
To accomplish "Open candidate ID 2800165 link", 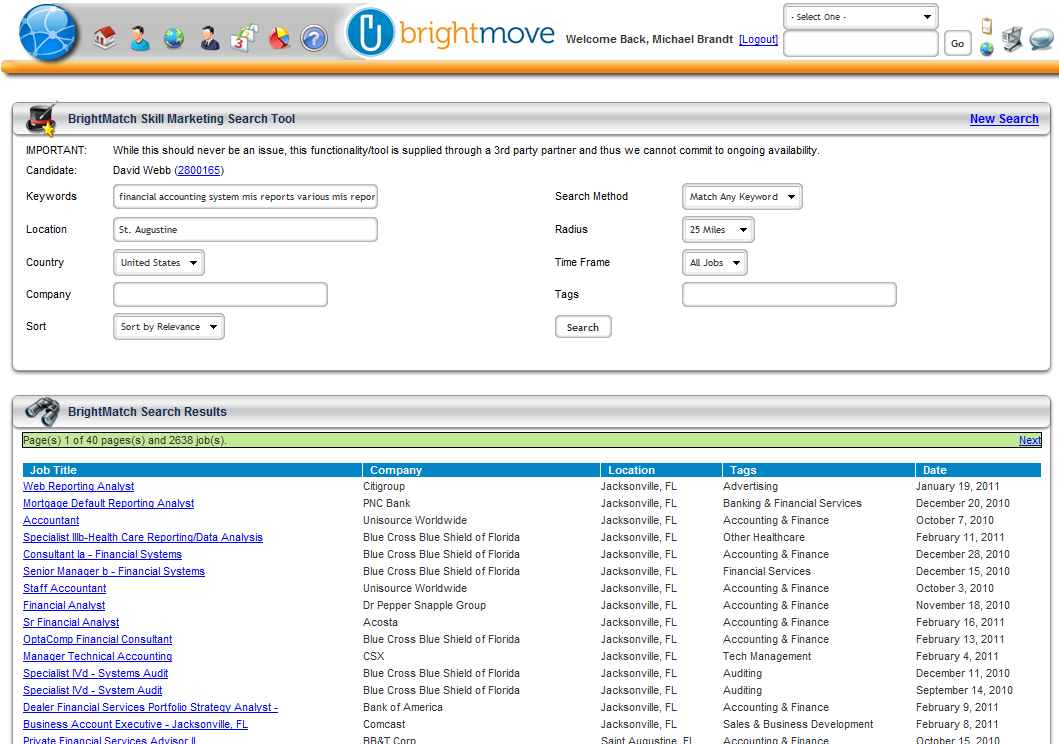I will tap(199, 170).
